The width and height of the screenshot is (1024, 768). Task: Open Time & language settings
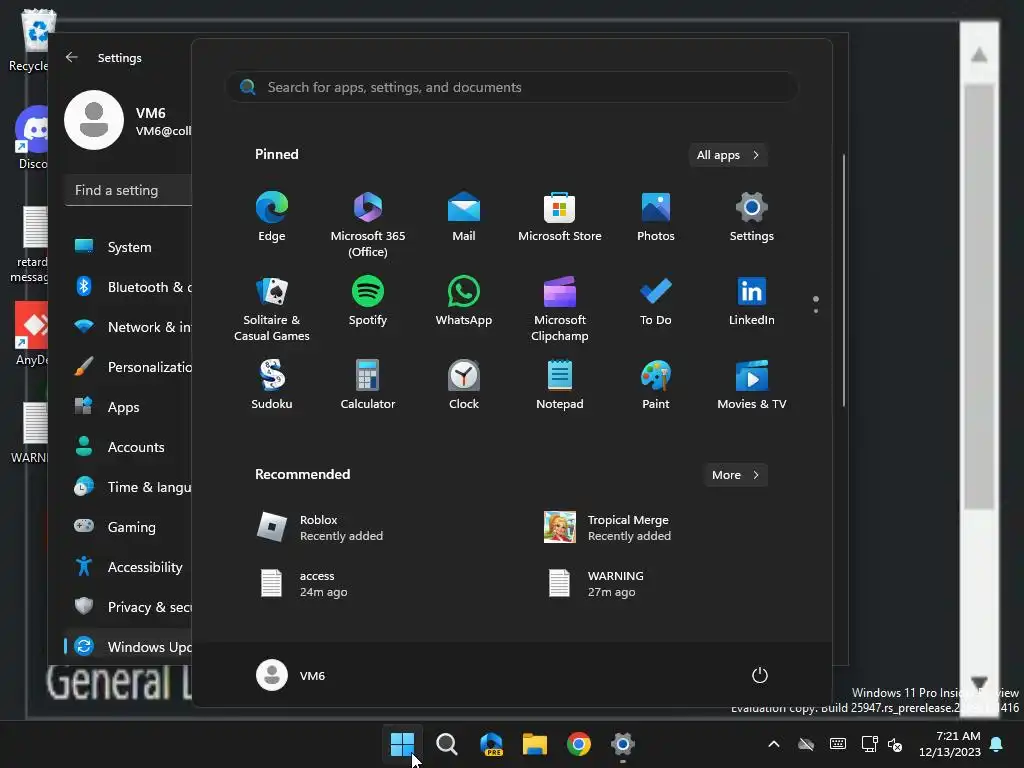pos(129,487)
